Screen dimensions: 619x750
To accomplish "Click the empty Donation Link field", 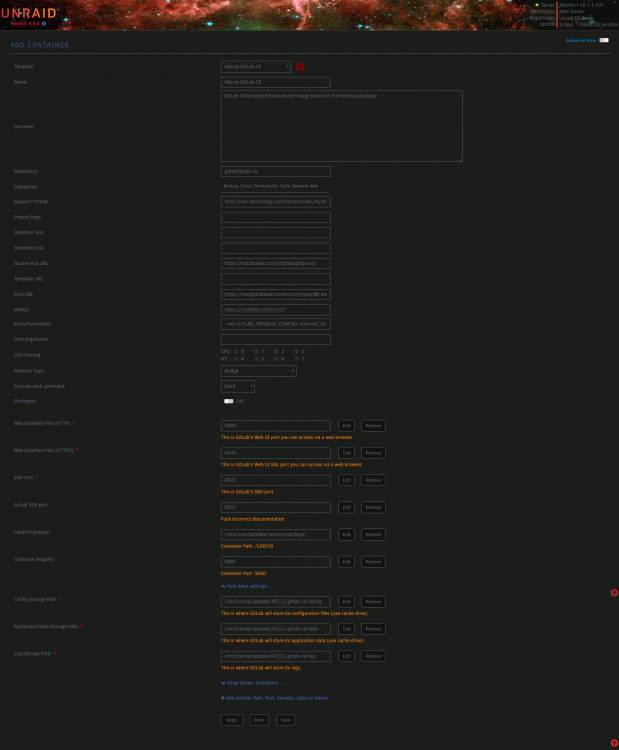I will point(276,248).
